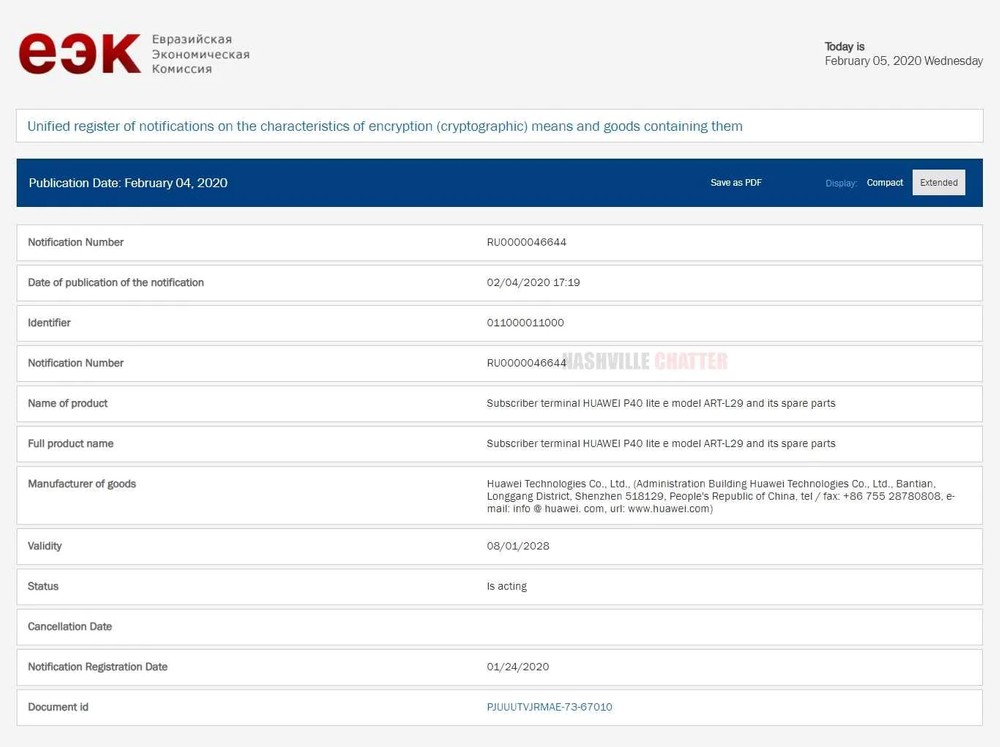1000x747 pixels.
Task: Click Date of publication of the notification label
Action: (115, 283)
